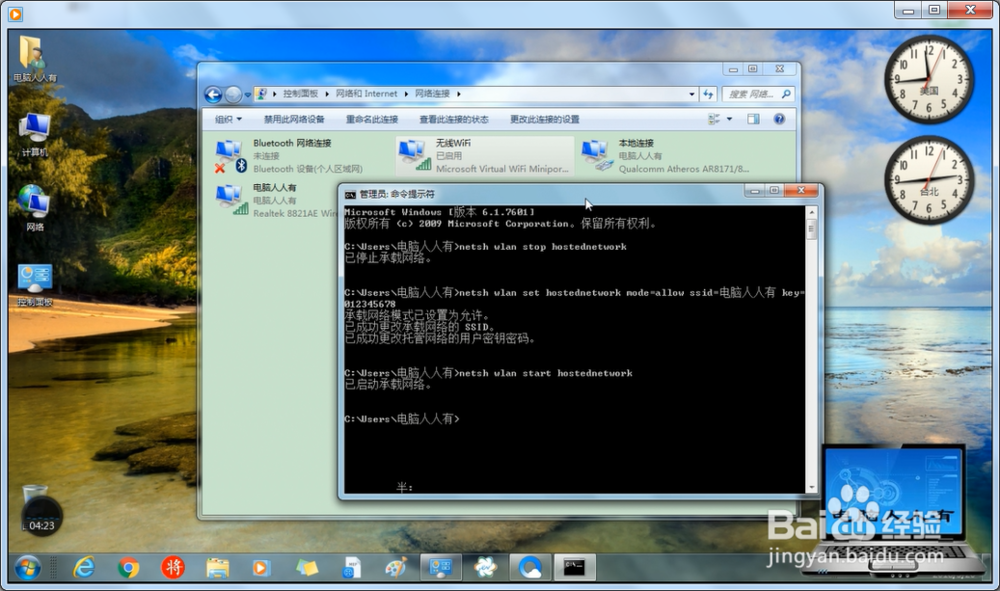This screenshot has width=1000, height=591.
Task: Click the Forward arrow in Network Connections
Action: coord(233,94)
